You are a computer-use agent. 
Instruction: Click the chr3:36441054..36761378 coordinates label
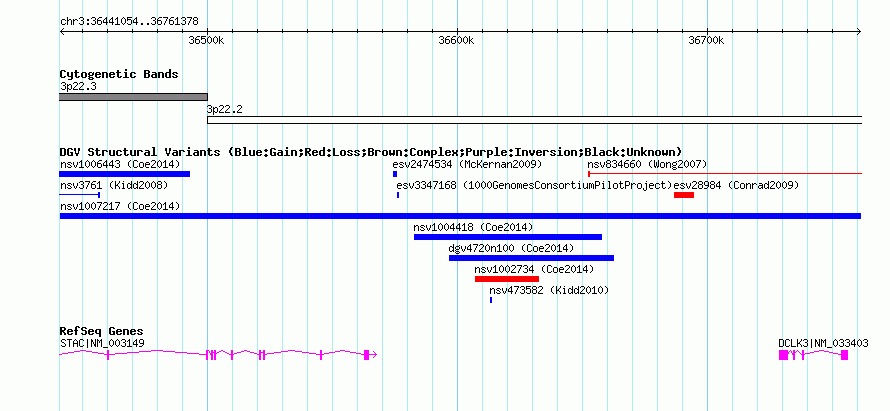129,22
